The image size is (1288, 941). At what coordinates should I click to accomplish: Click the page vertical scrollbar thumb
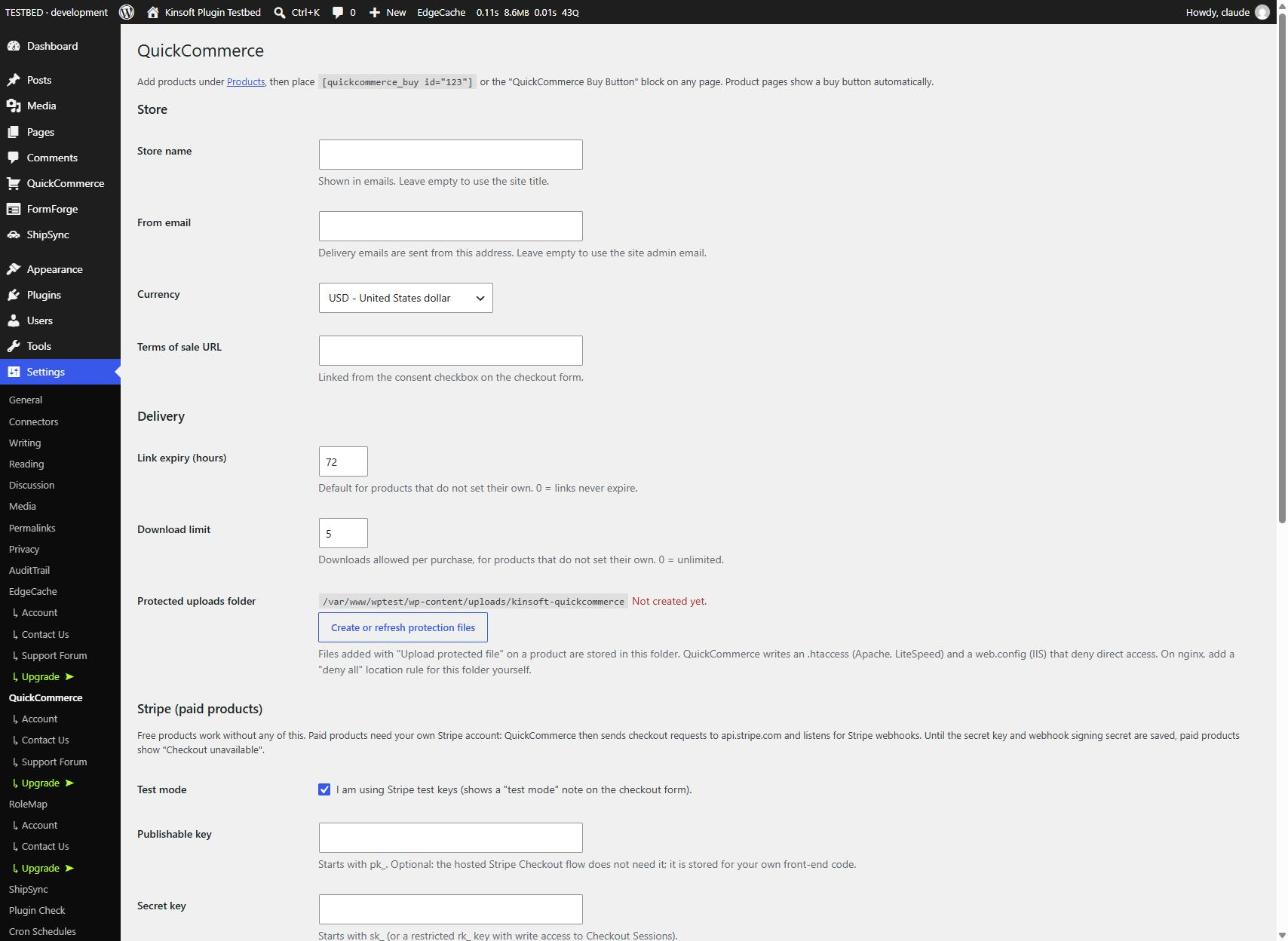(x=1282, y=270)
